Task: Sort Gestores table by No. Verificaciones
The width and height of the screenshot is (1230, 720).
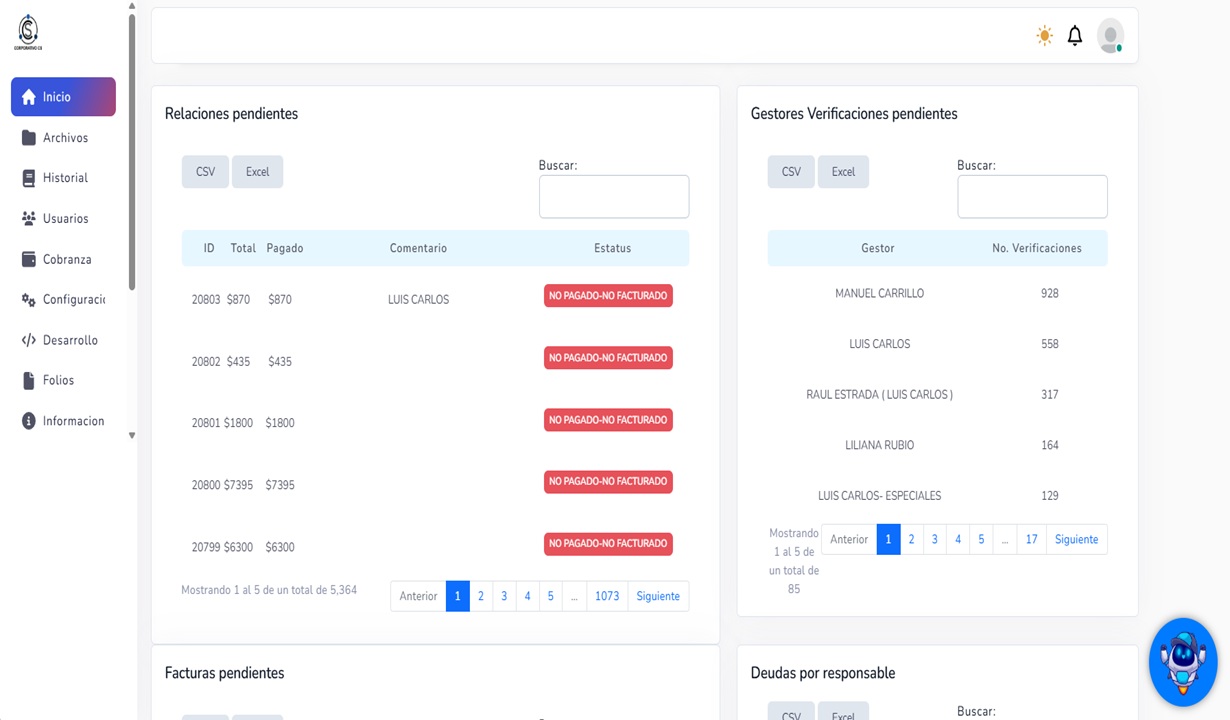Action: (x=1036, y=248)
